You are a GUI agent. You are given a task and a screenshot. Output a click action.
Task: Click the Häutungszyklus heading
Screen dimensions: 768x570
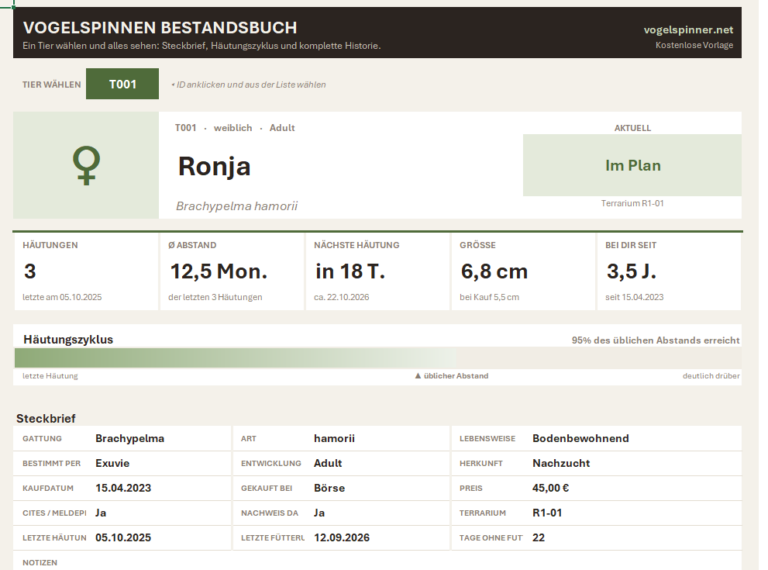coord(68,340)
